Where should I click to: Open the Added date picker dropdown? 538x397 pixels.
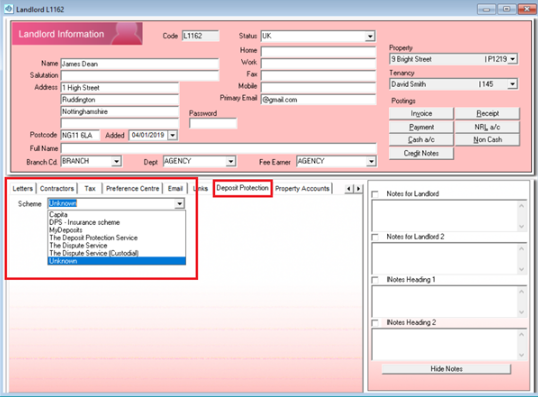pyautogui.click(x=173, y=135)
